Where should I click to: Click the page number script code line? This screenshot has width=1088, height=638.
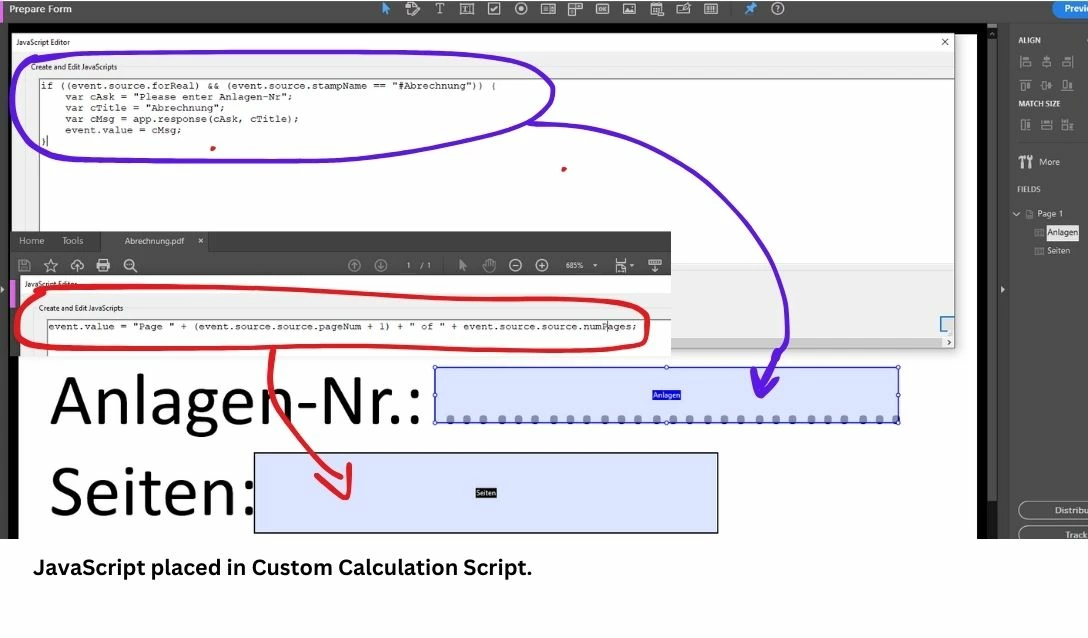(342, 326)
